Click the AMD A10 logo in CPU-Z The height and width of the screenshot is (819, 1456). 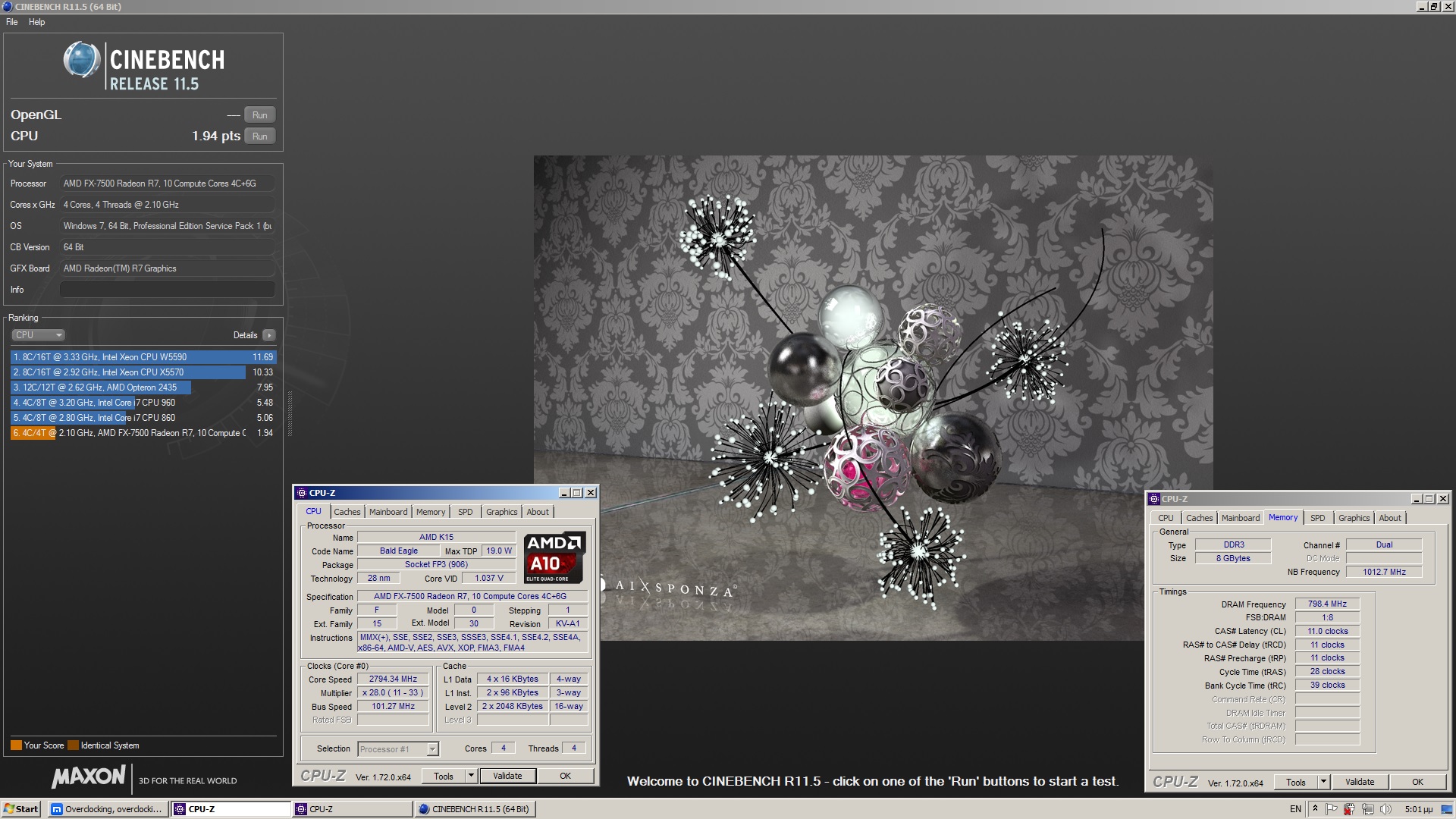(555, 557)
